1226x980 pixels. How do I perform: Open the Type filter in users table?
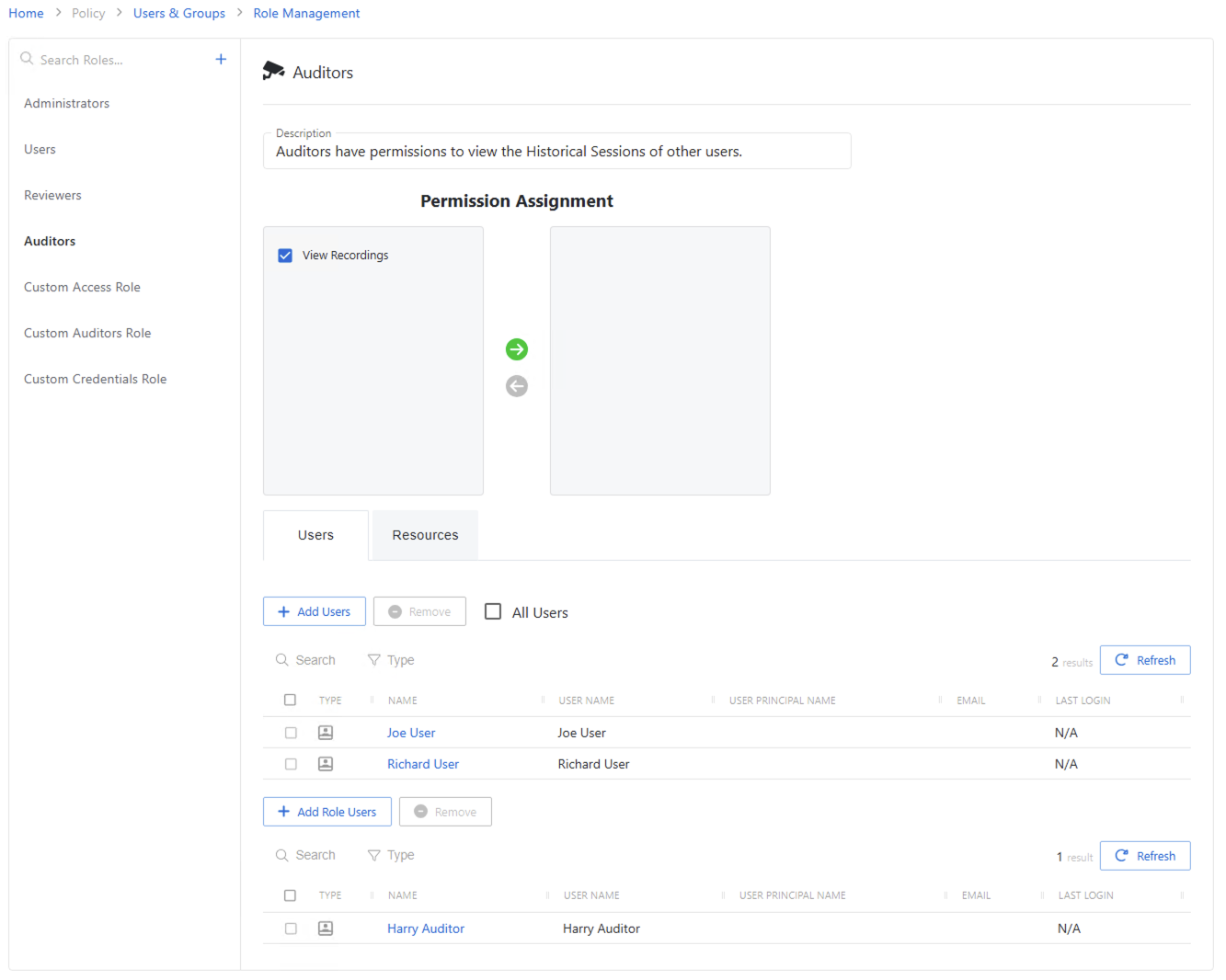coord(391,660)
